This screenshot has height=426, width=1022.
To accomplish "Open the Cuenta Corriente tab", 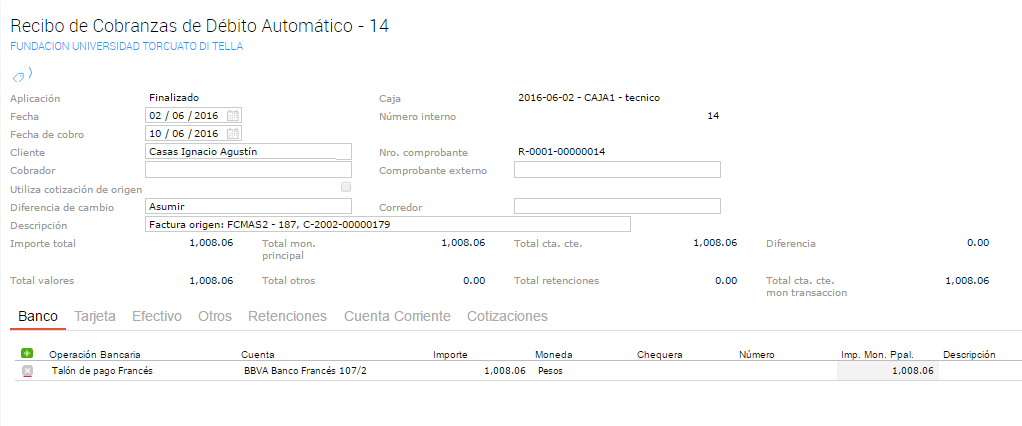I will pyautogui.click(x=397, y=316).
